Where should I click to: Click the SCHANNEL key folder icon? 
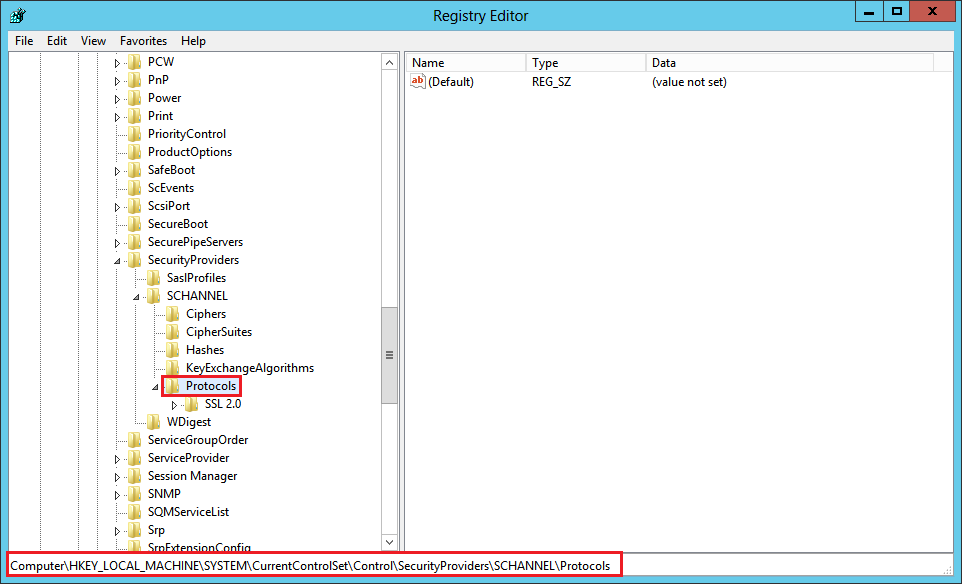(153, 295)
